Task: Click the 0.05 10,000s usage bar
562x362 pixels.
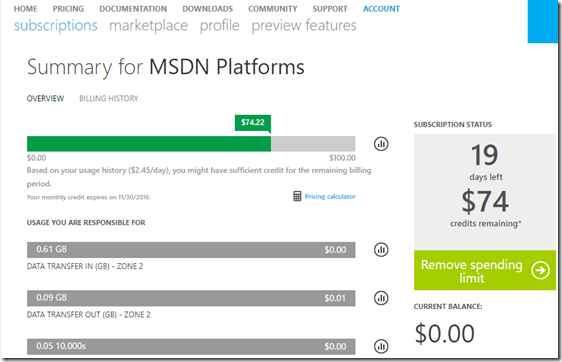Action: [191, 347]
